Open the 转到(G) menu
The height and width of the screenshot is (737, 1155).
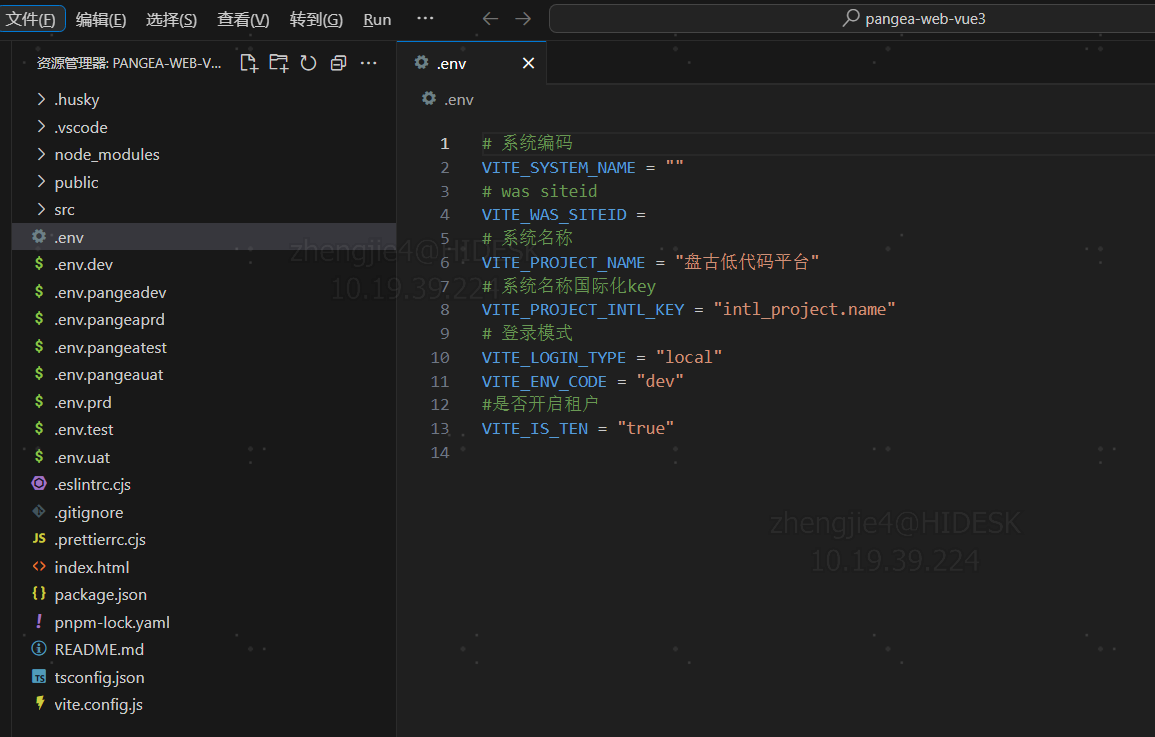pyautogui.click(x=316, y=19)
